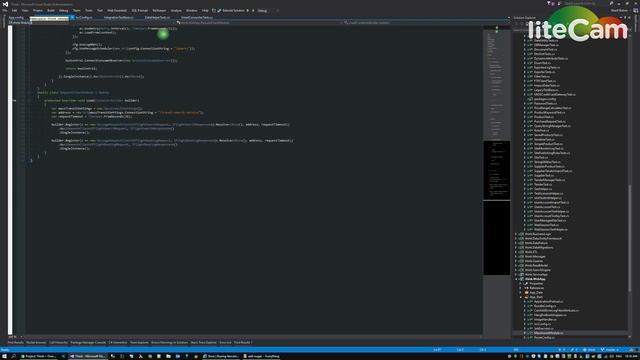Close the active editor tab
640x360 pixels.
pyautogui.click(x=72, y=18)
